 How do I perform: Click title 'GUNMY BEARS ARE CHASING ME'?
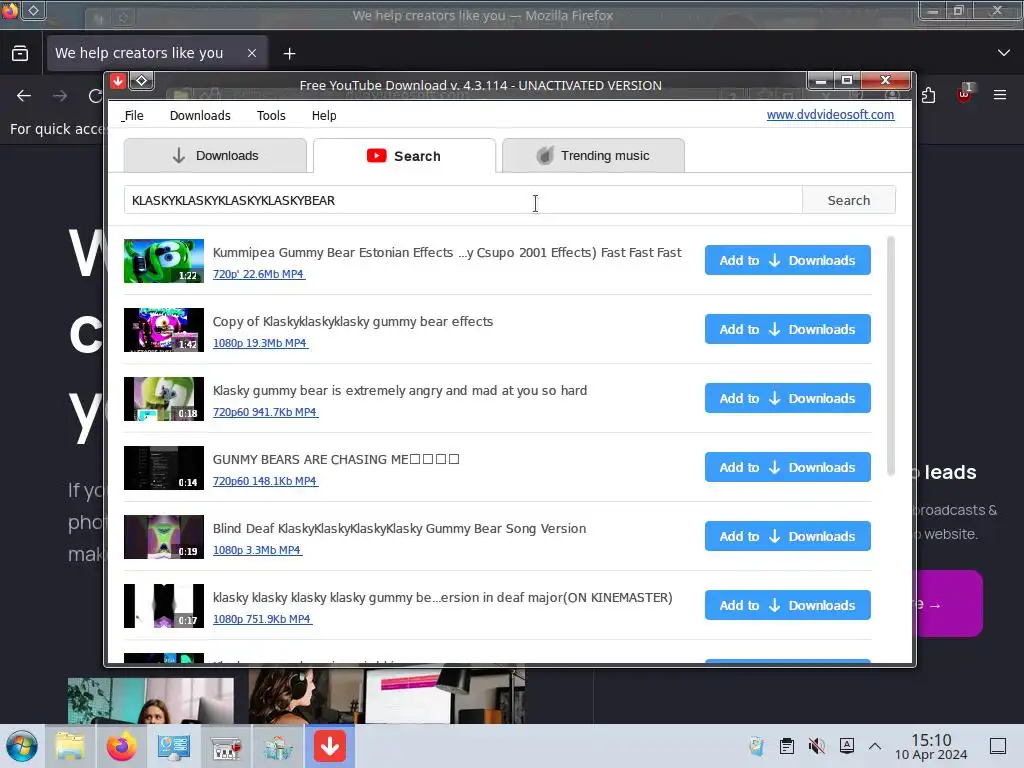336,459
